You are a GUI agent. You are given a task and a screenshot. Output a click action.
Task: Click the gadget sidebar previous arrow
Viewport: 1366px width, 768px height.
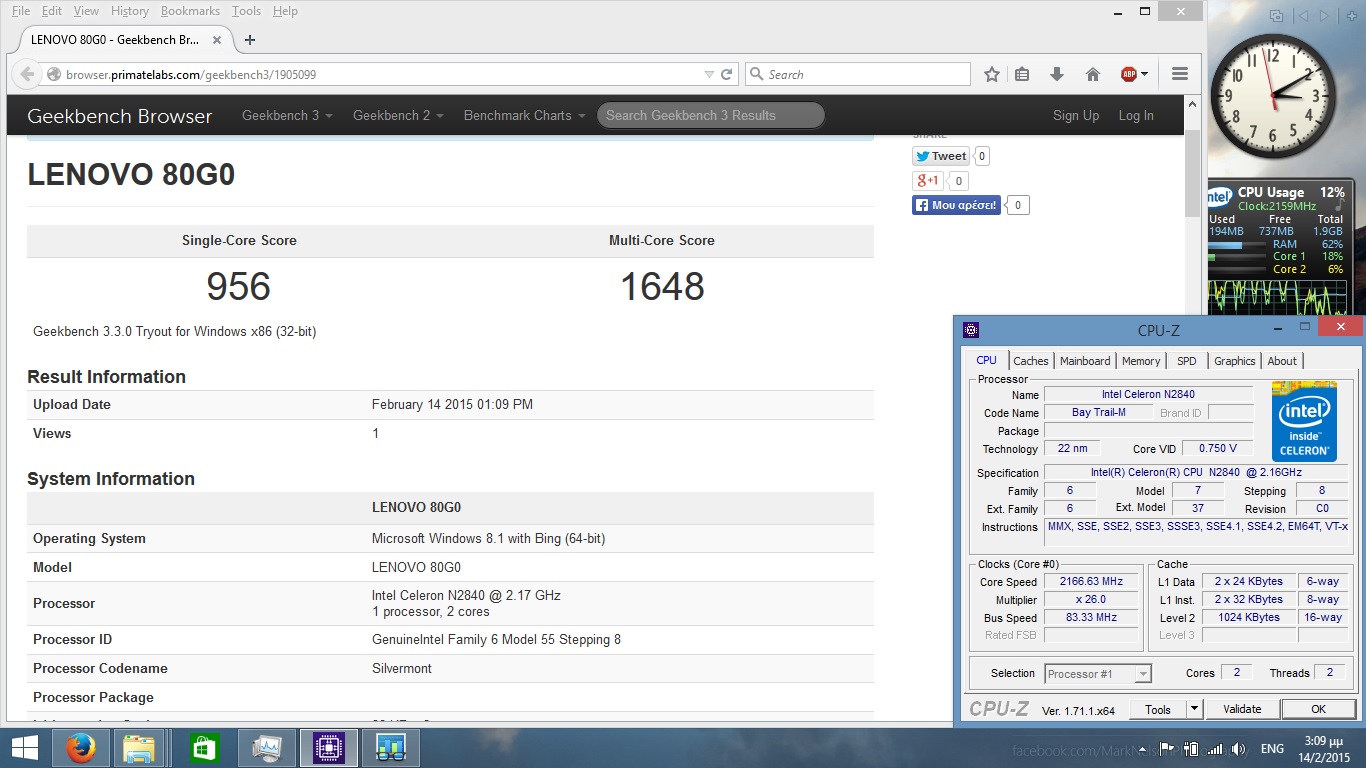1303,15
